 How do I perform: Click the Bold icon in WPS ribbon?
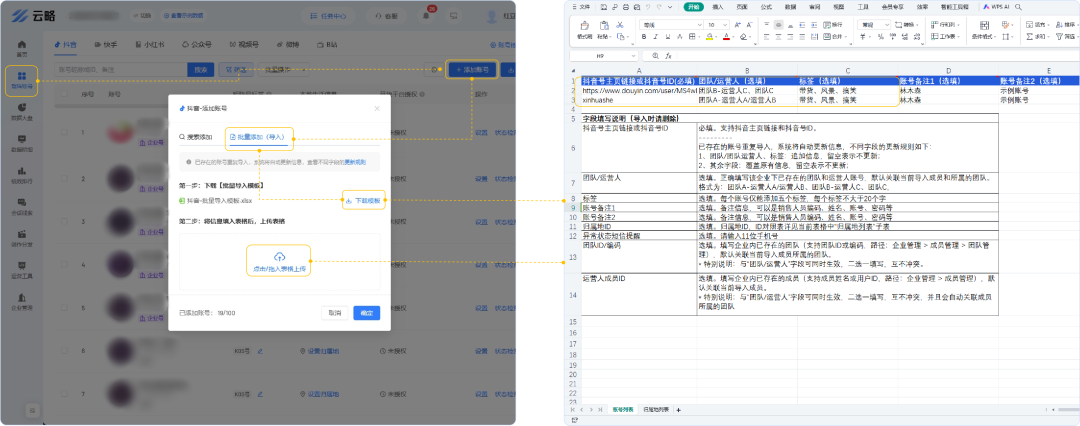click(x=646, y=36)
